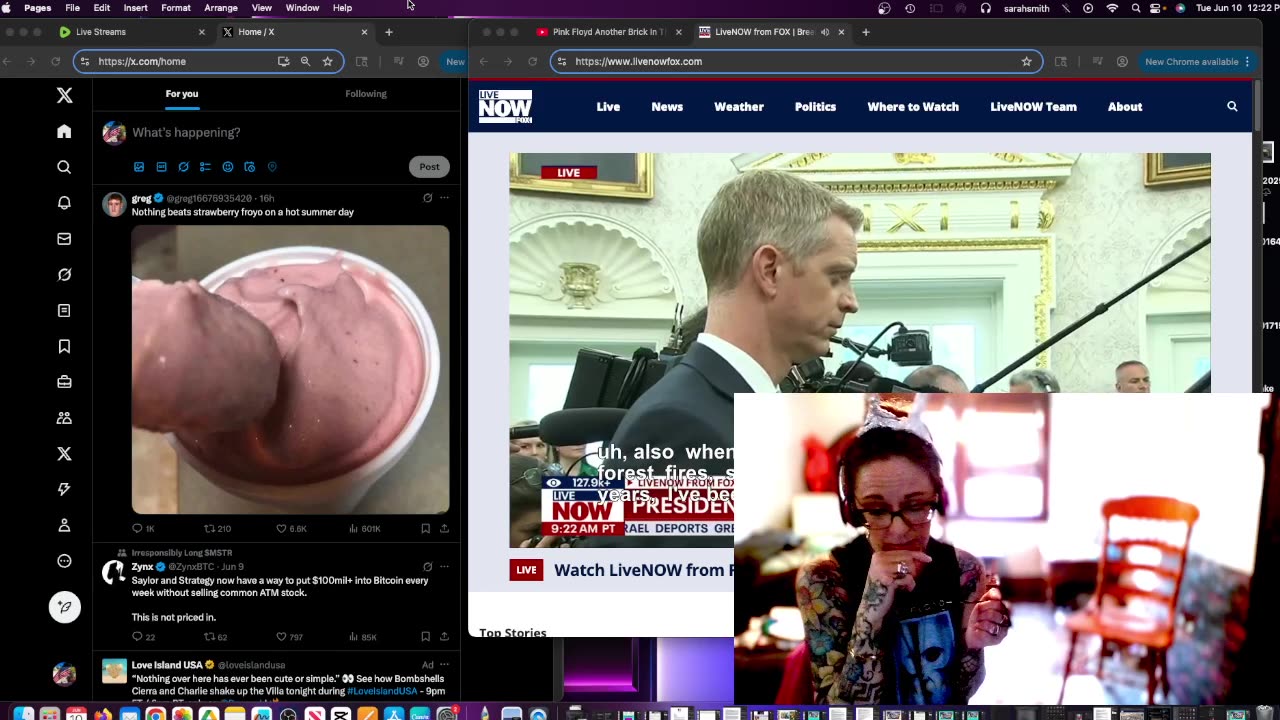Open new tab in LiveNOW browser window

point(866,32)
